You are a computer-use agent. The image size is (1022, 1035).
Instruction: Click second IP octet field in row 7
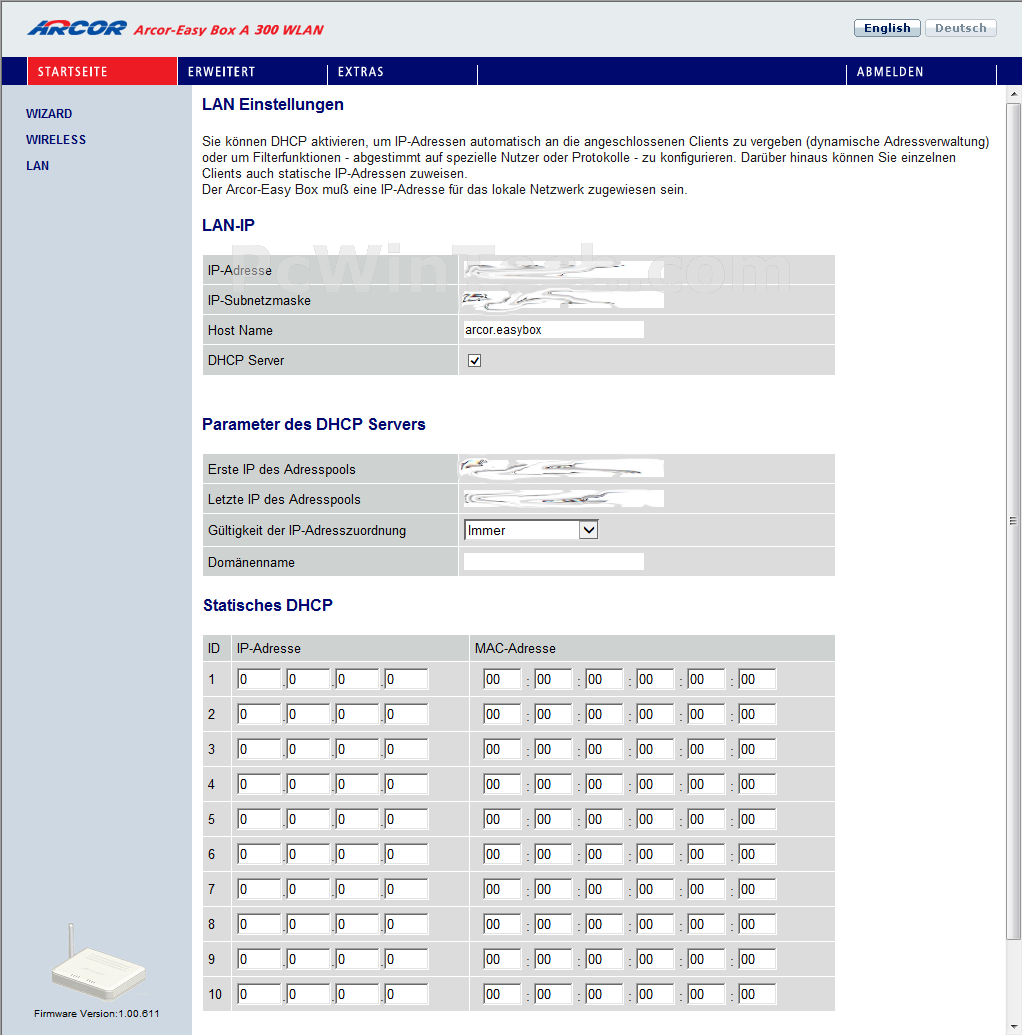[x=308, y=889]
